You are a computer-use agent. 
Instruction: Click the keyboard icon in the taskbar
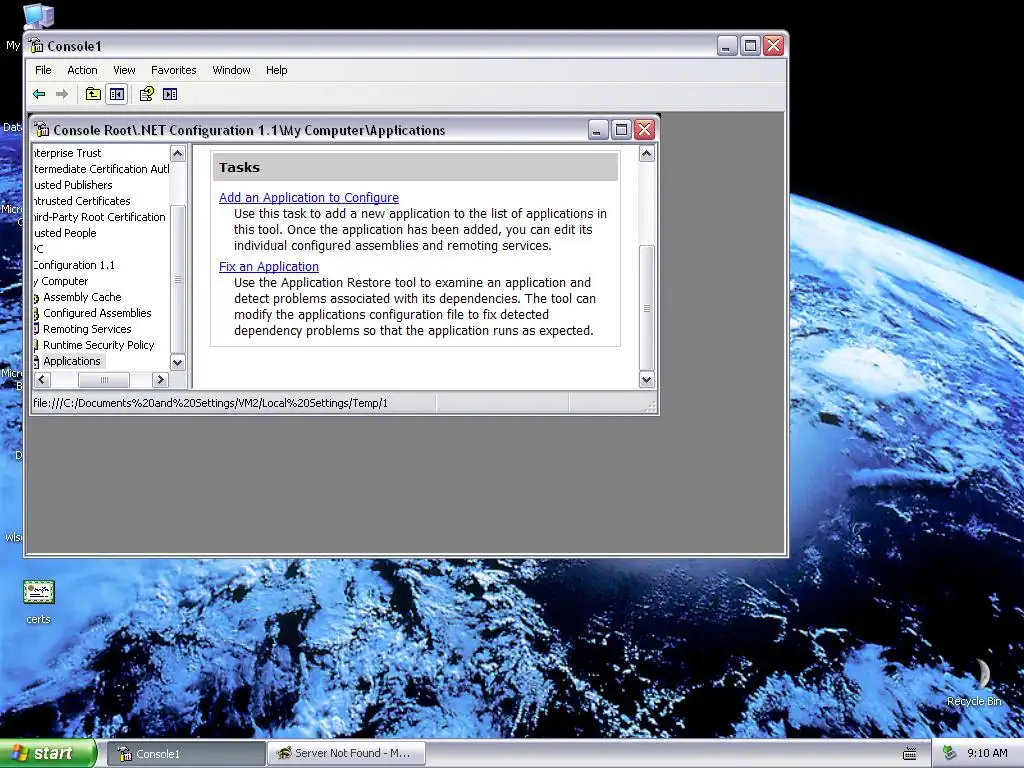(x=909, y=754)
